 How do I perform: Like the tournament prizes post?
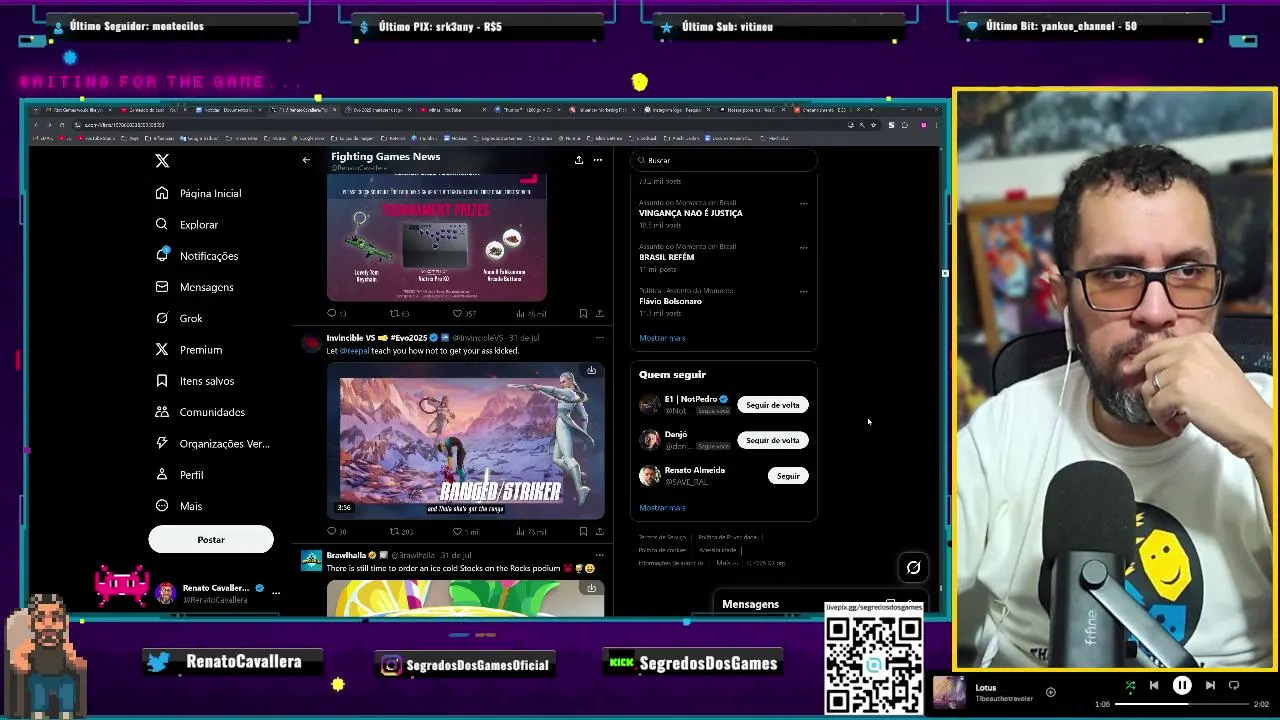(x=463, y=313)
